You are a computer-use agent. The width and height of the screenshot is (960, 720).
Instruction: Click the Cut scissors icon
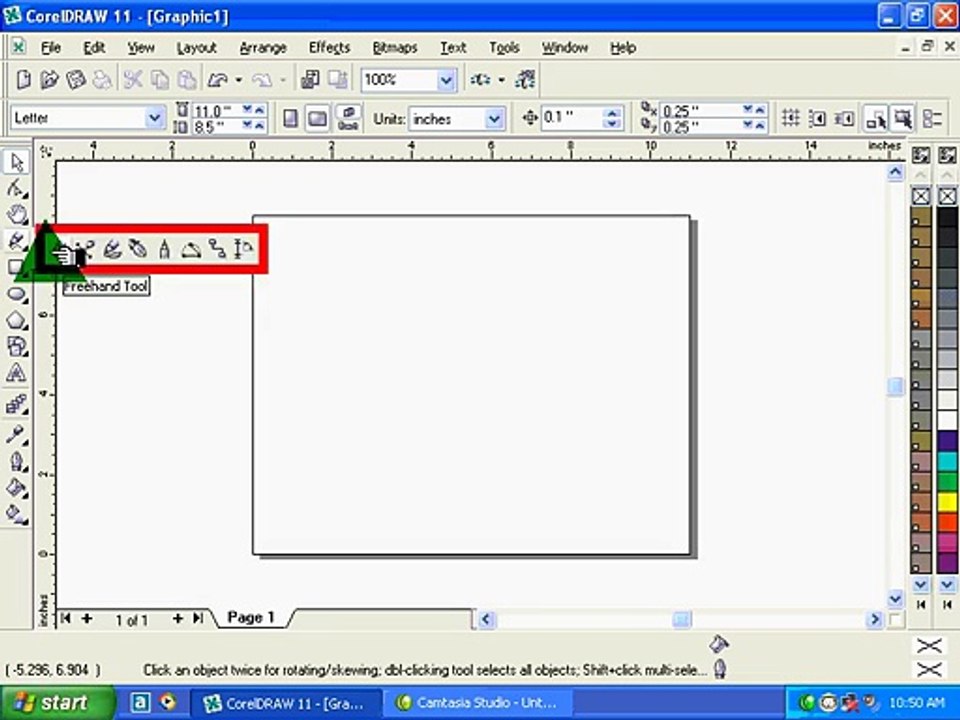click(133, 80)
